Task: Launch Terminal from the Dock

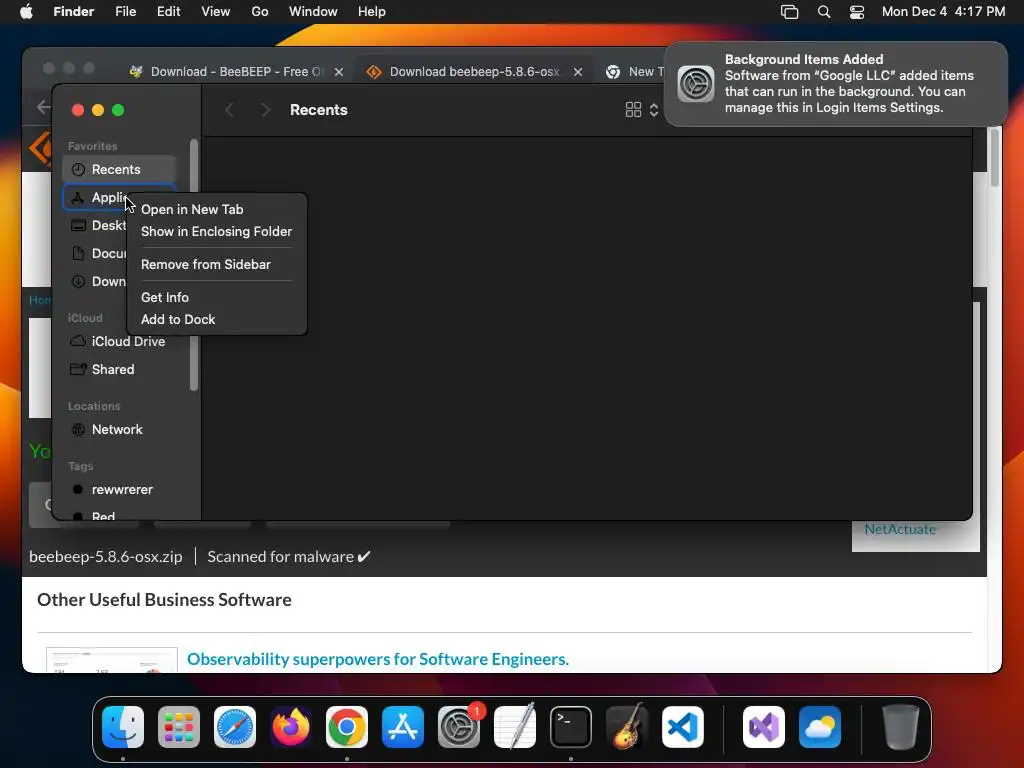Action: coord(571,727)
